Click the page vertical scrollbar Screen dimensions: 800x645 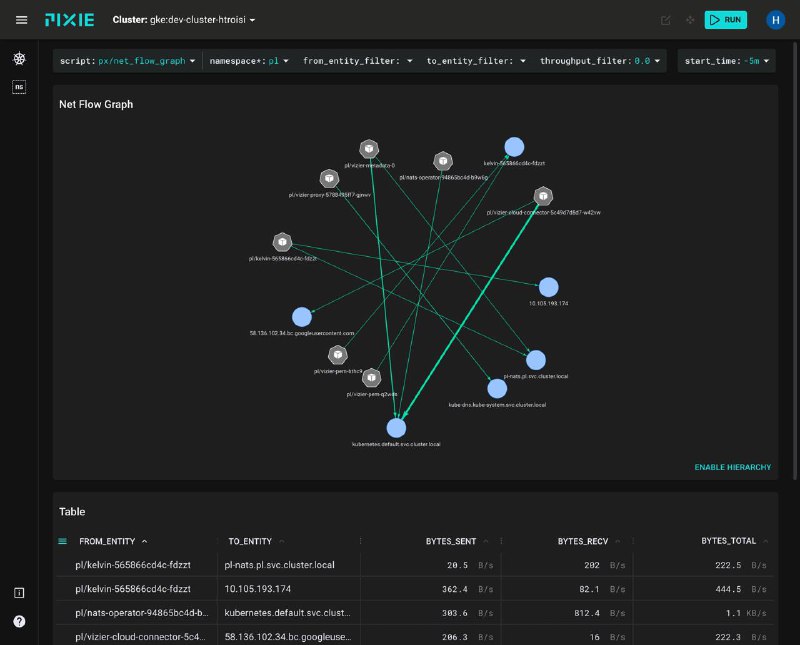pos(795,260)
